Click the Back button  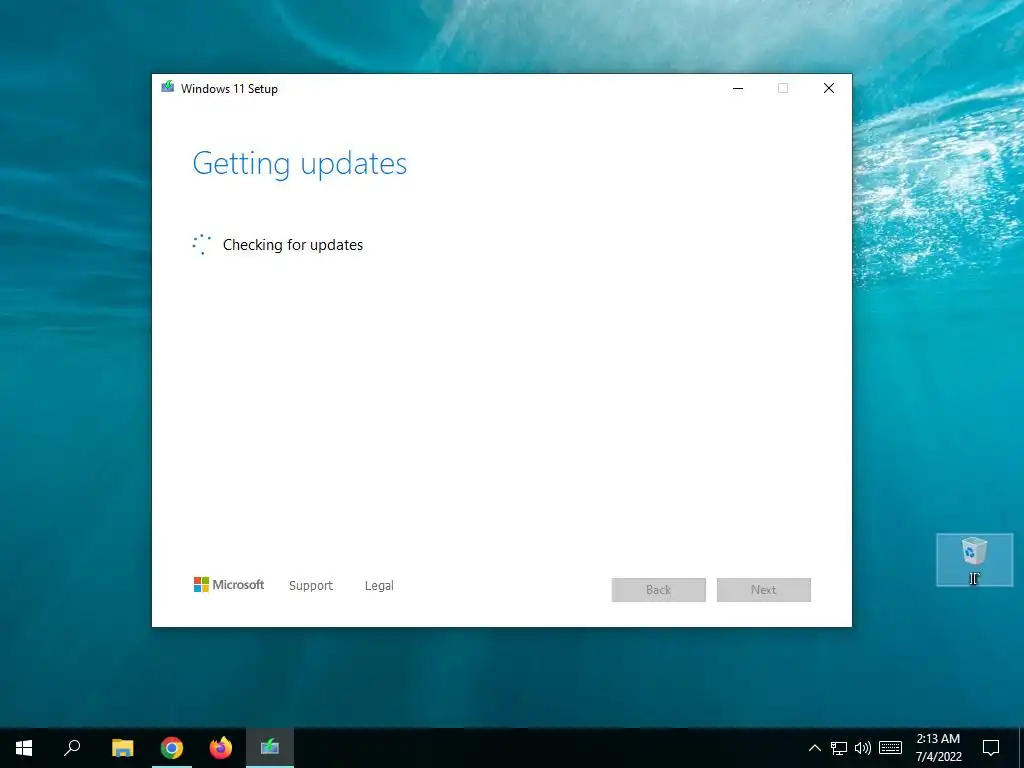pyautogui.click(x=658, y=590)
